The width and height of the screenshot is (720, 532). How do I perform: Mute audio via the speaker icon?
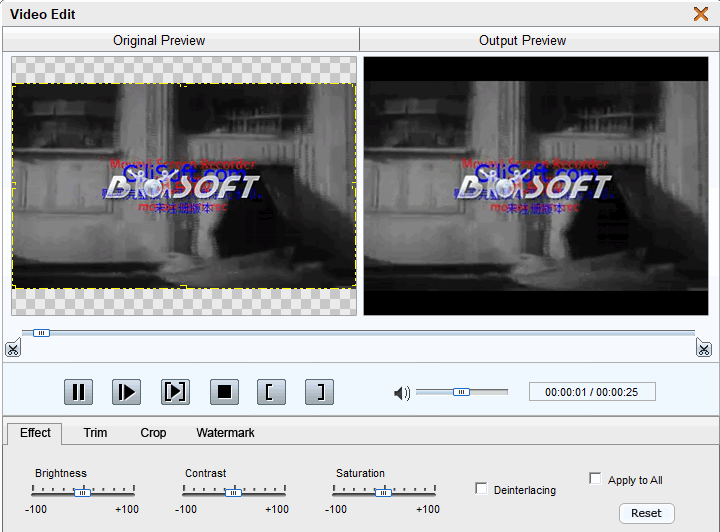[x=402, y=393]
